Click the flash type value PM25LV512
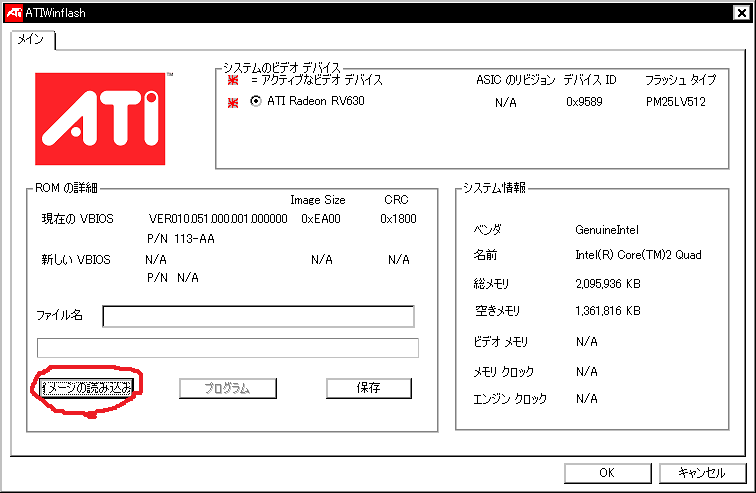 [676, 102]
